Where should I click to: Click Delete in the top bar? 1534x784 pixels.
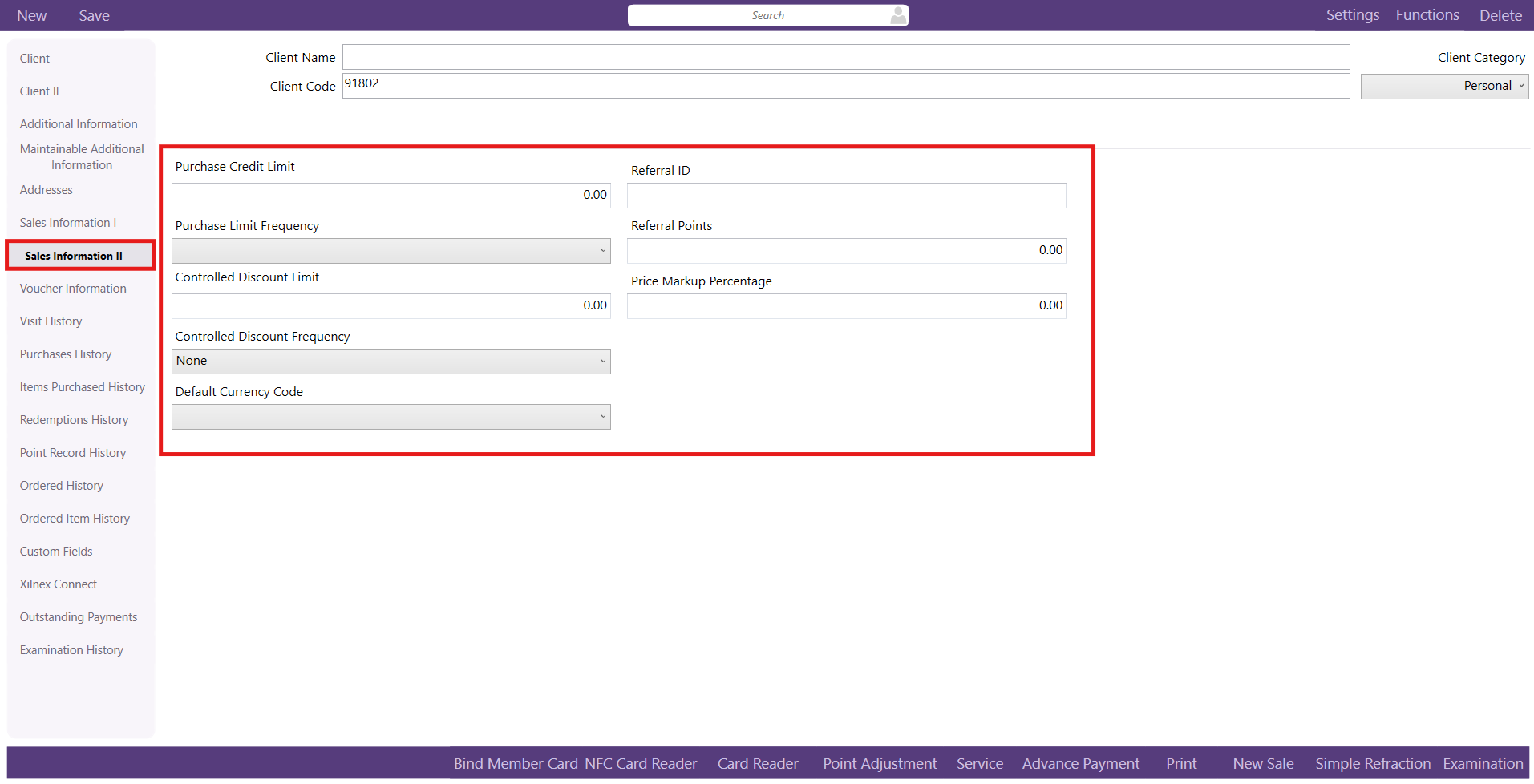point(1500,16)
